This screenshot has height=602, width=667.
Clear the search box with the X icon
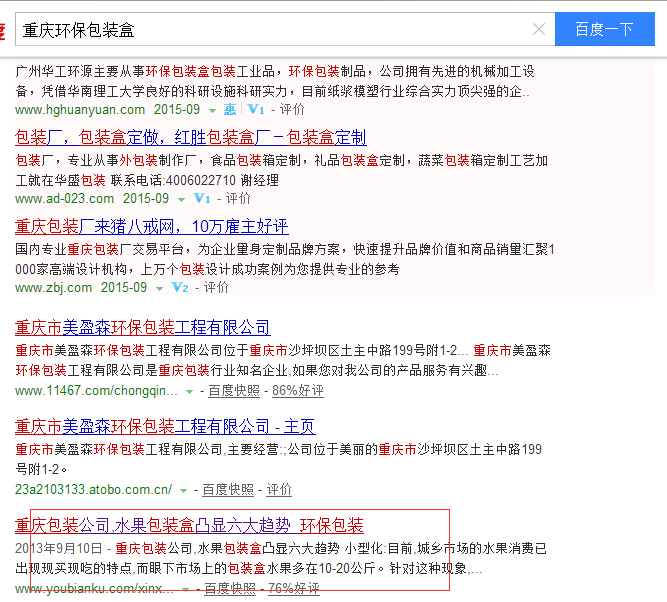tap(539, 29)
